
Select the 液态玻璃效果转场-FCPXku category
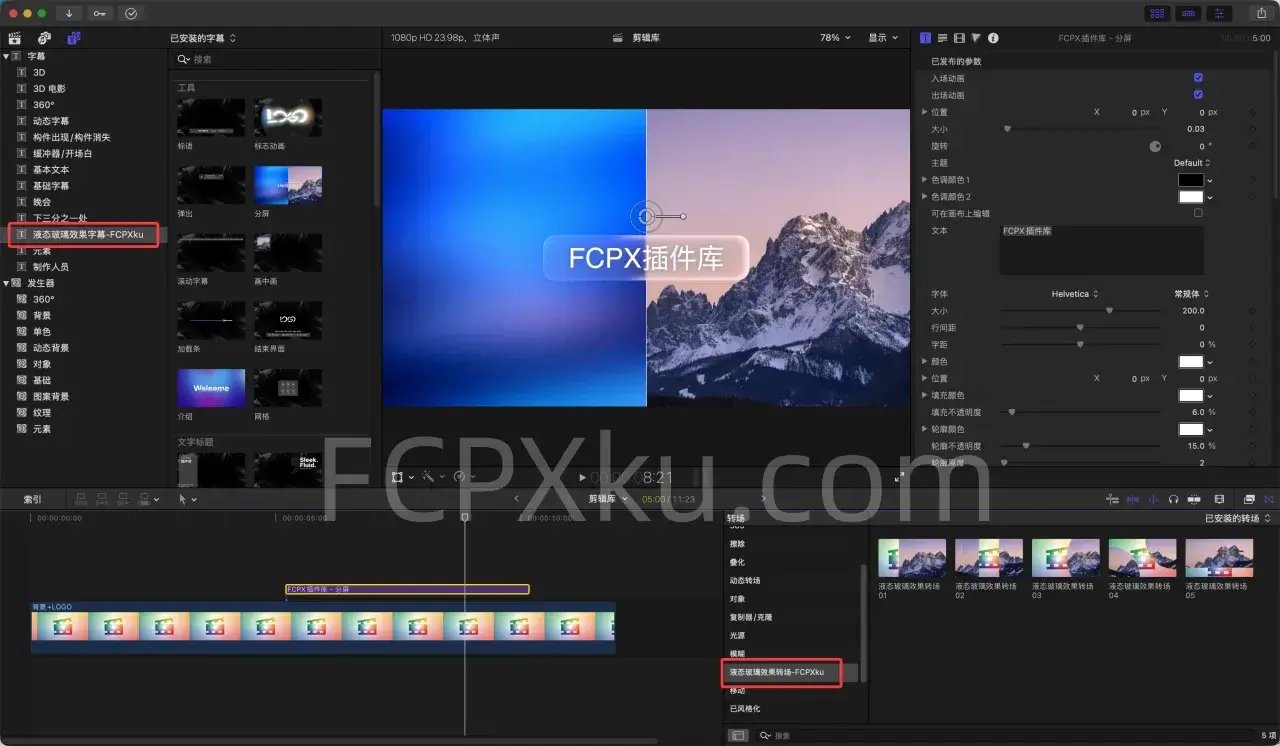point(782,673)
